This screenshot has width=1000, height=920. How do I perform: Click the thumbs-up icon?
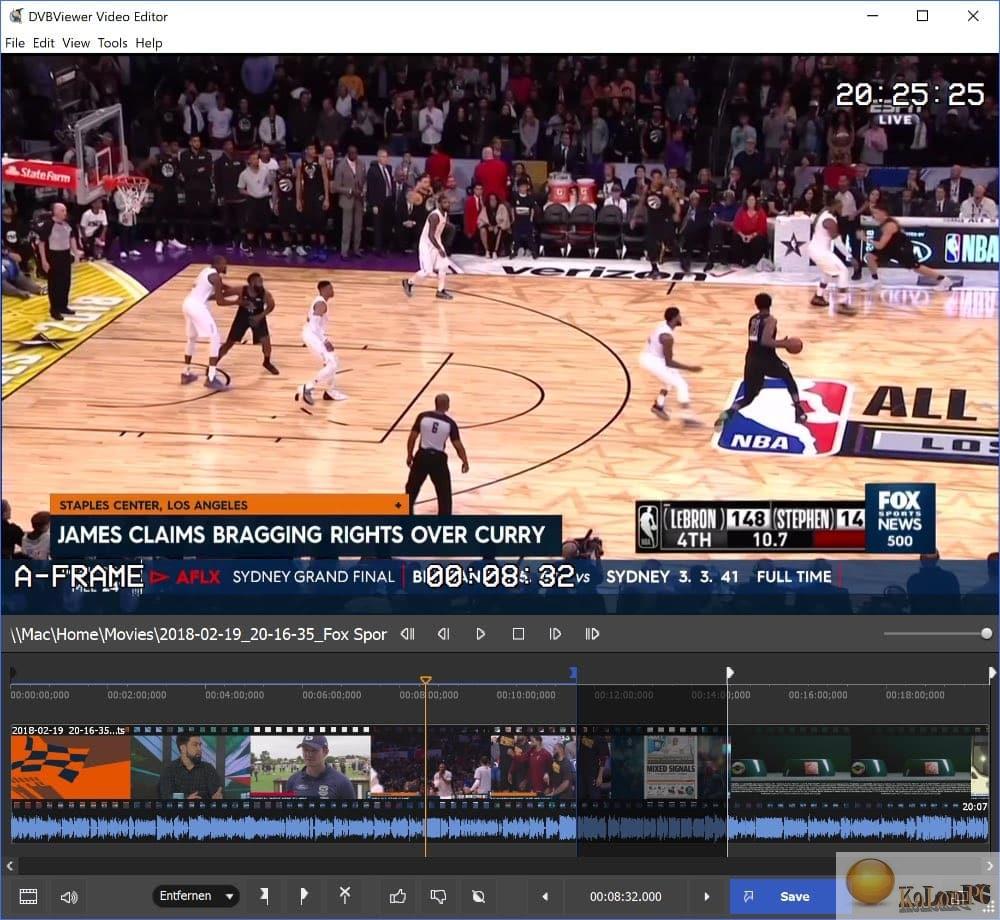point(398,896)
